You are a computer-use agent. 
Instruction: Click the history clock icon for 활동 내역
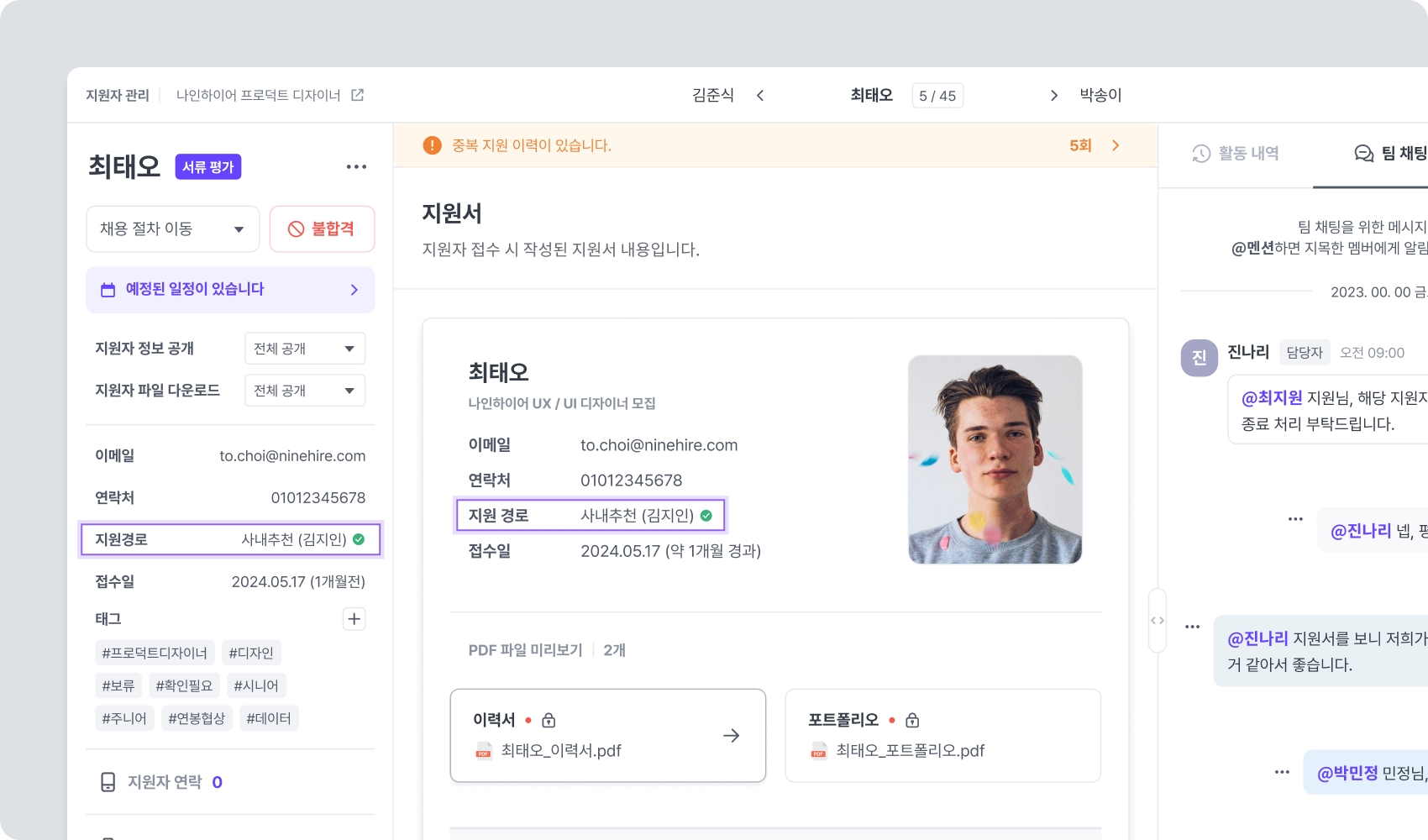[x=1201, y=153]
